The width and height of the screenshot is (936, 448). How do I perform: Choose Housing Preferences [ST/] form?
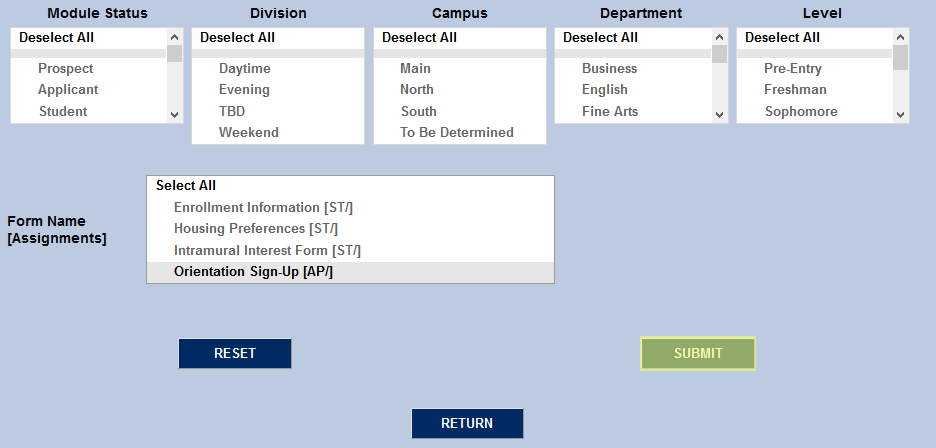(256, 229)
